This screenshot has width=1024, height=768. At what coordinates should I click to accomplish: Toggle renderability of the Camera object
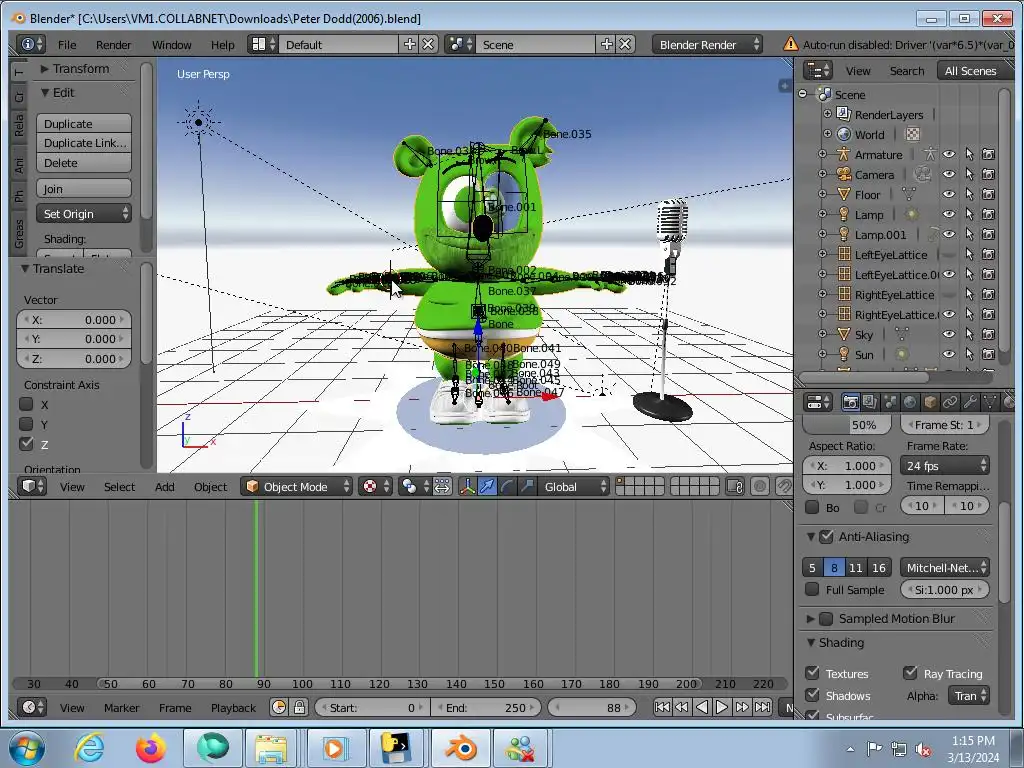[x=989, y=174]
